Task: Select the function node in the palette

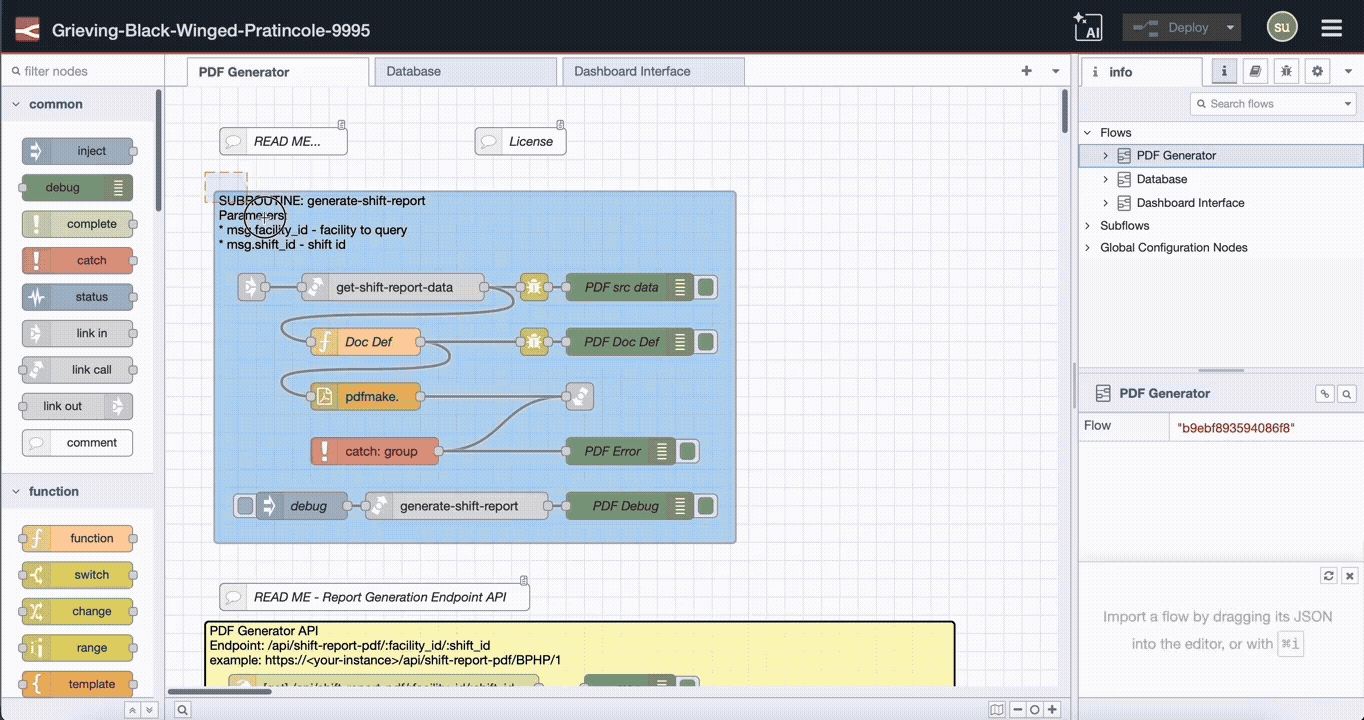Action: (x=77, y=538)
